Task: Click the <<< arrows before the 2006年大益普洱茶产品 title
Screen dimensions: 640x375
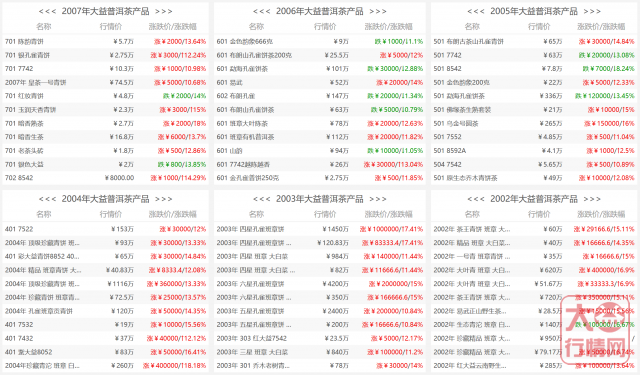Action: [262, 11]
